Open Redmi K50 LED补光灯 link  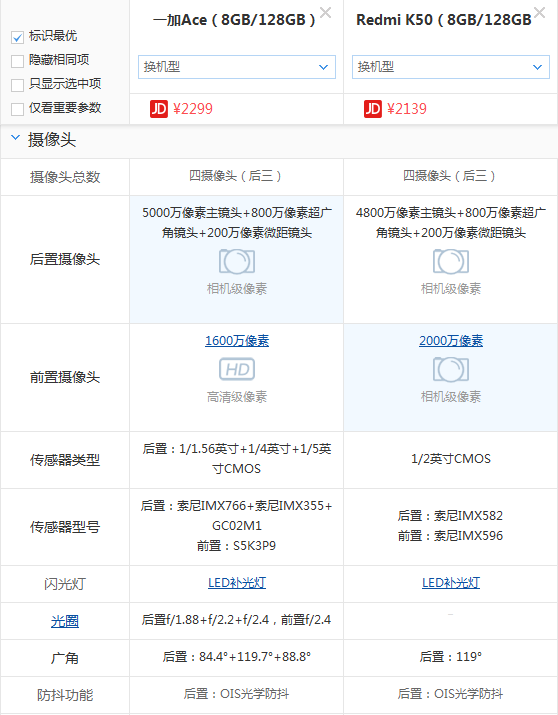(451, 583)
